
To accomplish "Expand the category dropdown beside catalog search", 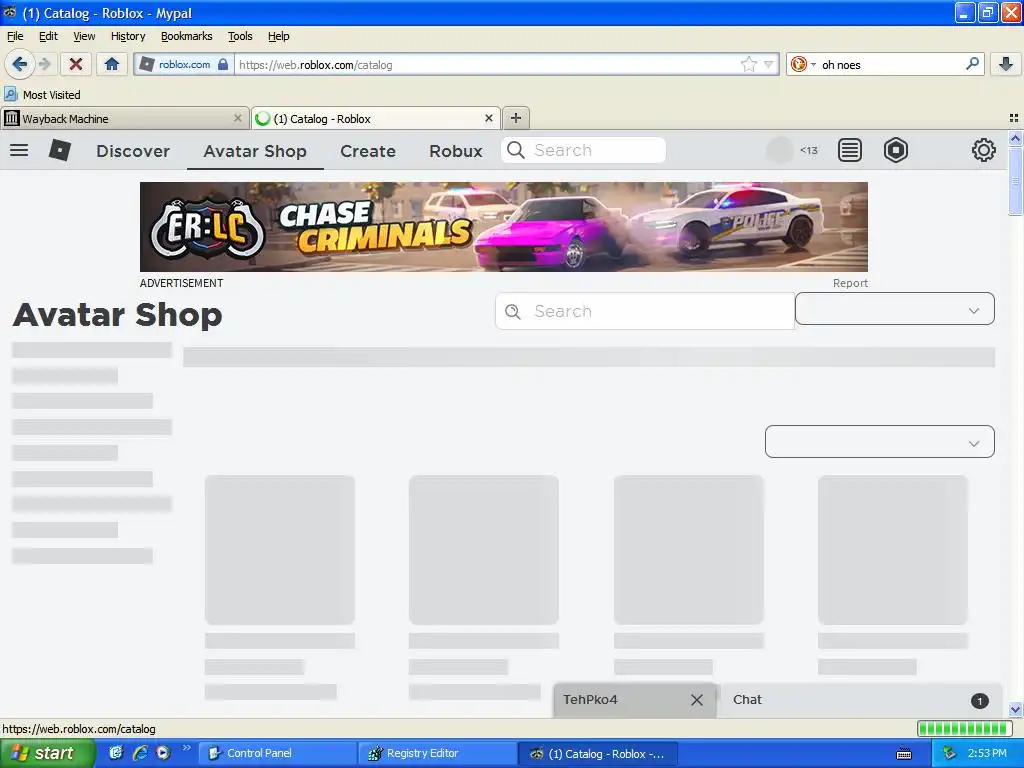I will (x=895, y=309).
